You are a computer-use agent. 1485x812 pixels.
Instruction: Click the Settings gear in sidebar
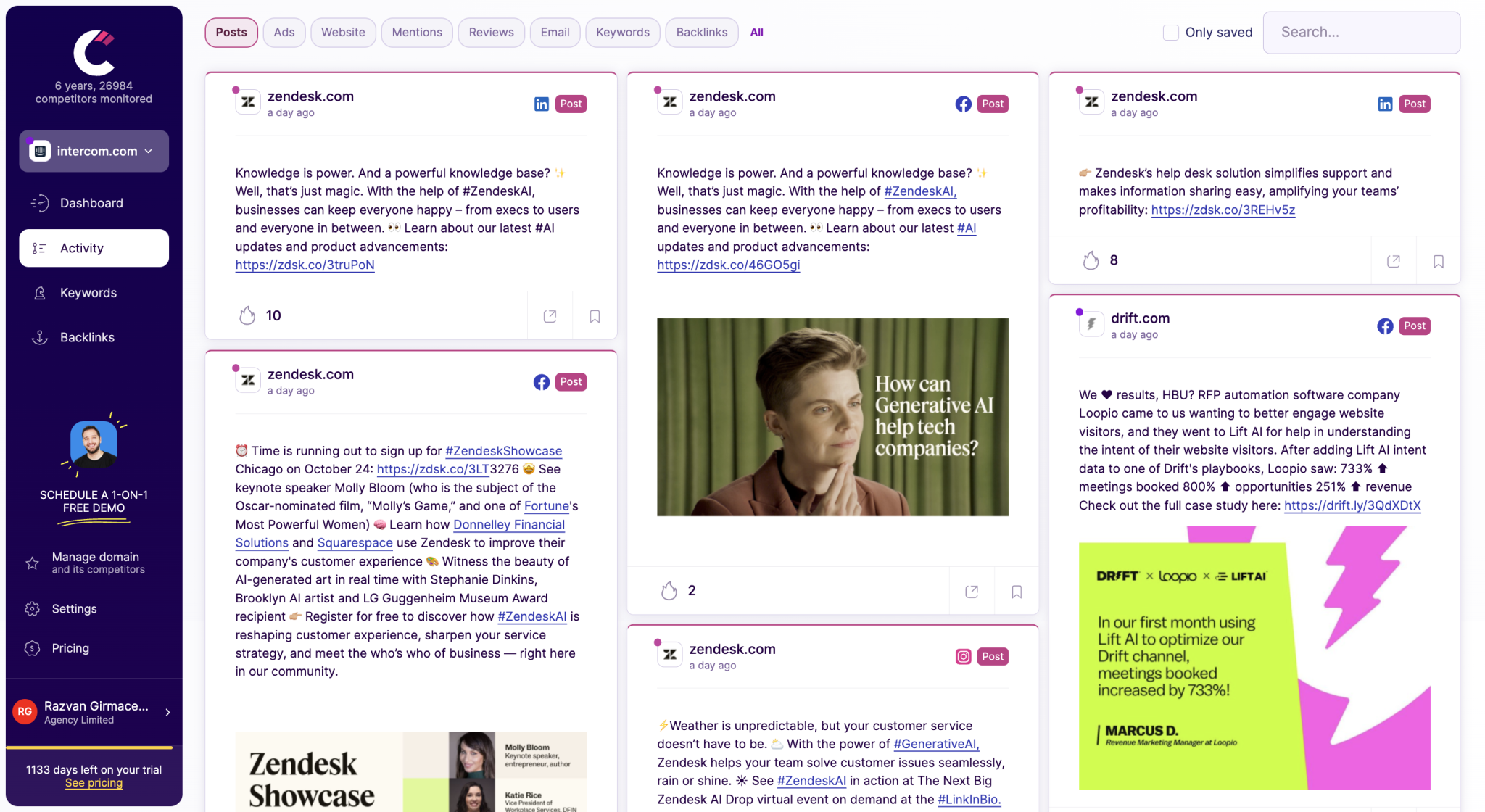click(x=33, y=609)
